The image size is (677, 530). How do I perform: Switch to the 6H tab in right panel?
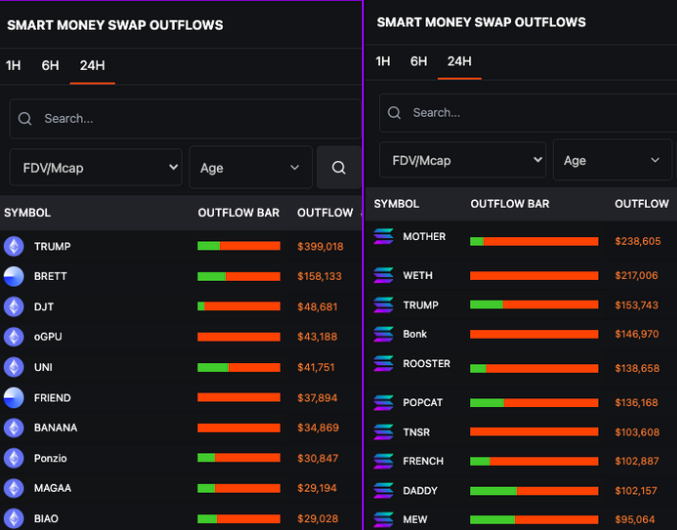click(x=418, y=61)
